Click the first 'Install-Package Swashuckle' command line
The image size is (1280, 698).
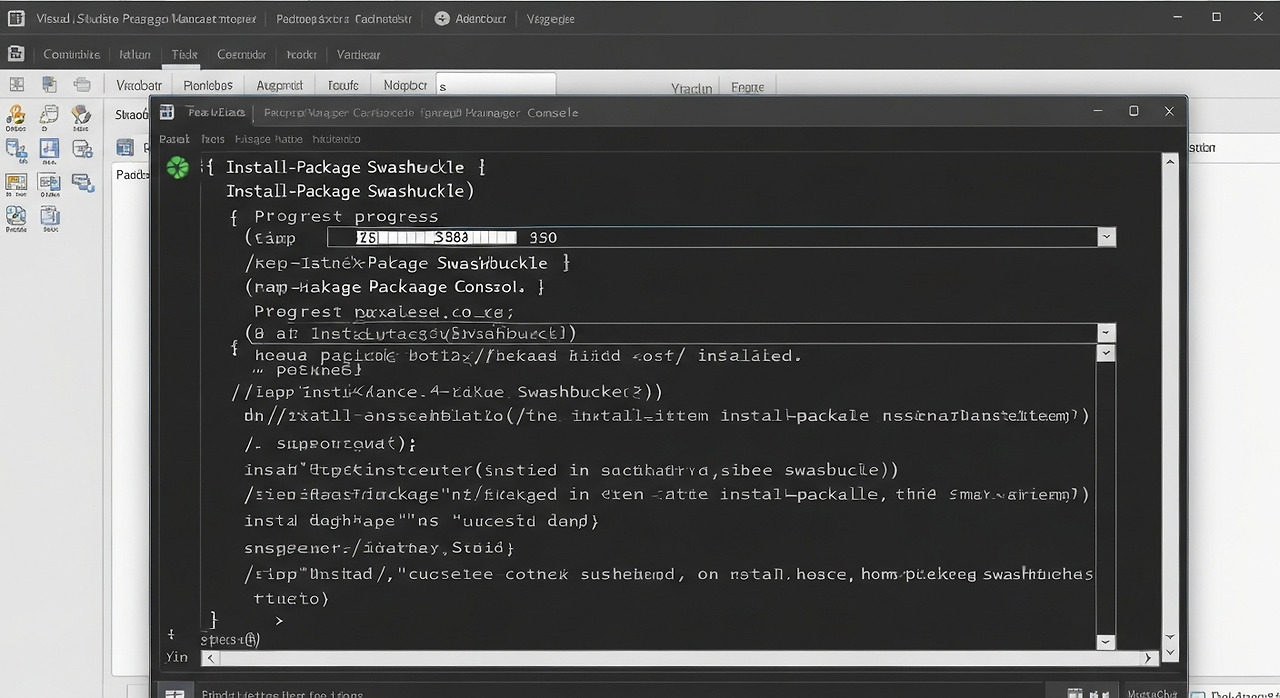tap(345, 167)
